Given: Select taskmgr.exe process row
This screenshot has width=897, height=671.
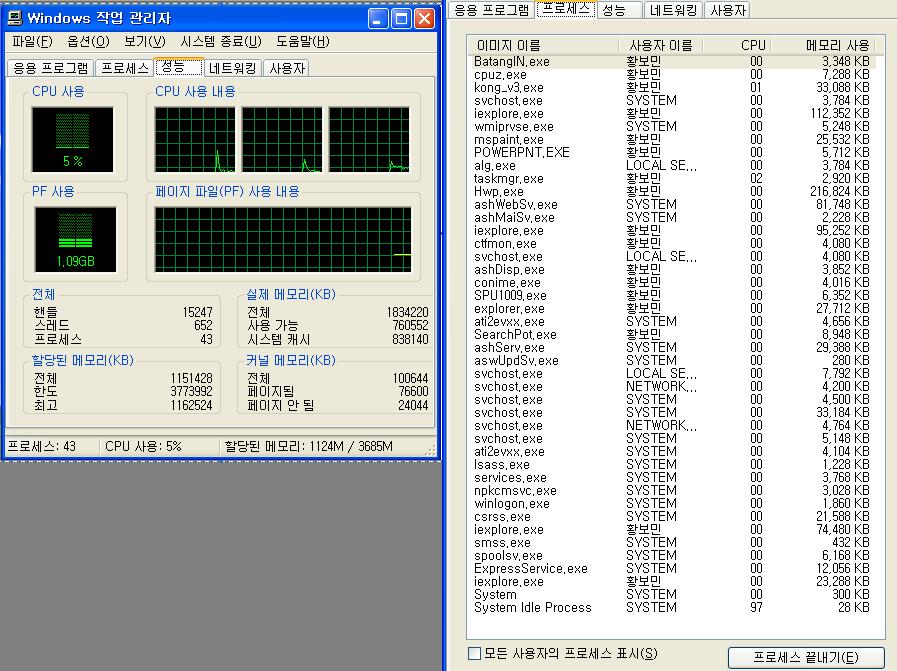Looking at the screenshot, I should coord(673,178).
